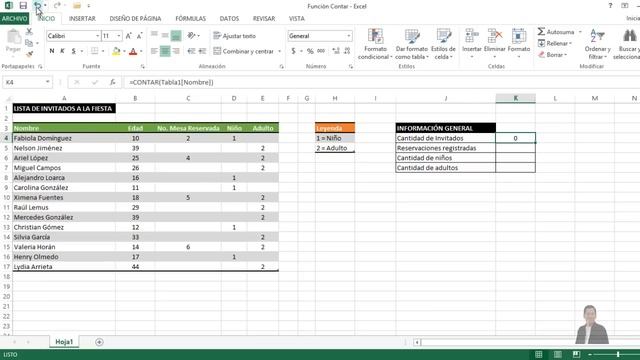Click the Save icon in quick access toolbar
This screenshot has width=640, height=360.
(23, 6)
